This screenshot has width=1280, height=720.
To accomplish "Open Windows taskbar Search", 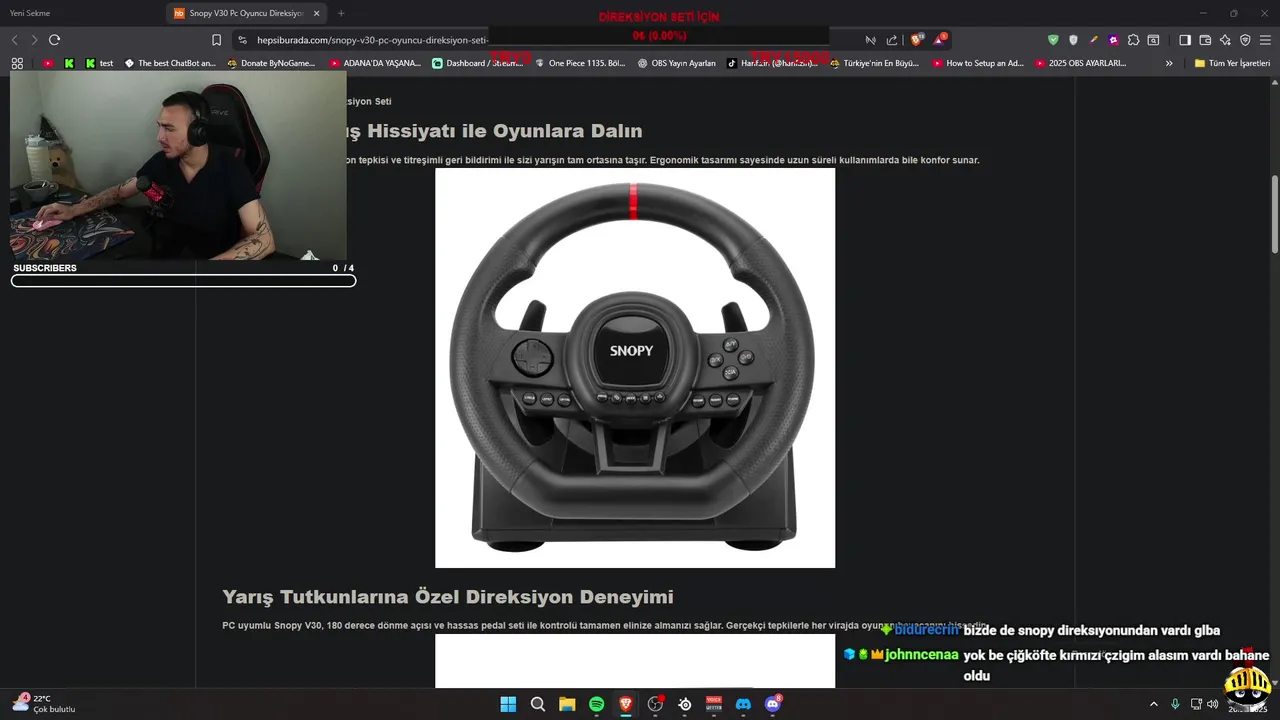I will (x=538, y=704).
